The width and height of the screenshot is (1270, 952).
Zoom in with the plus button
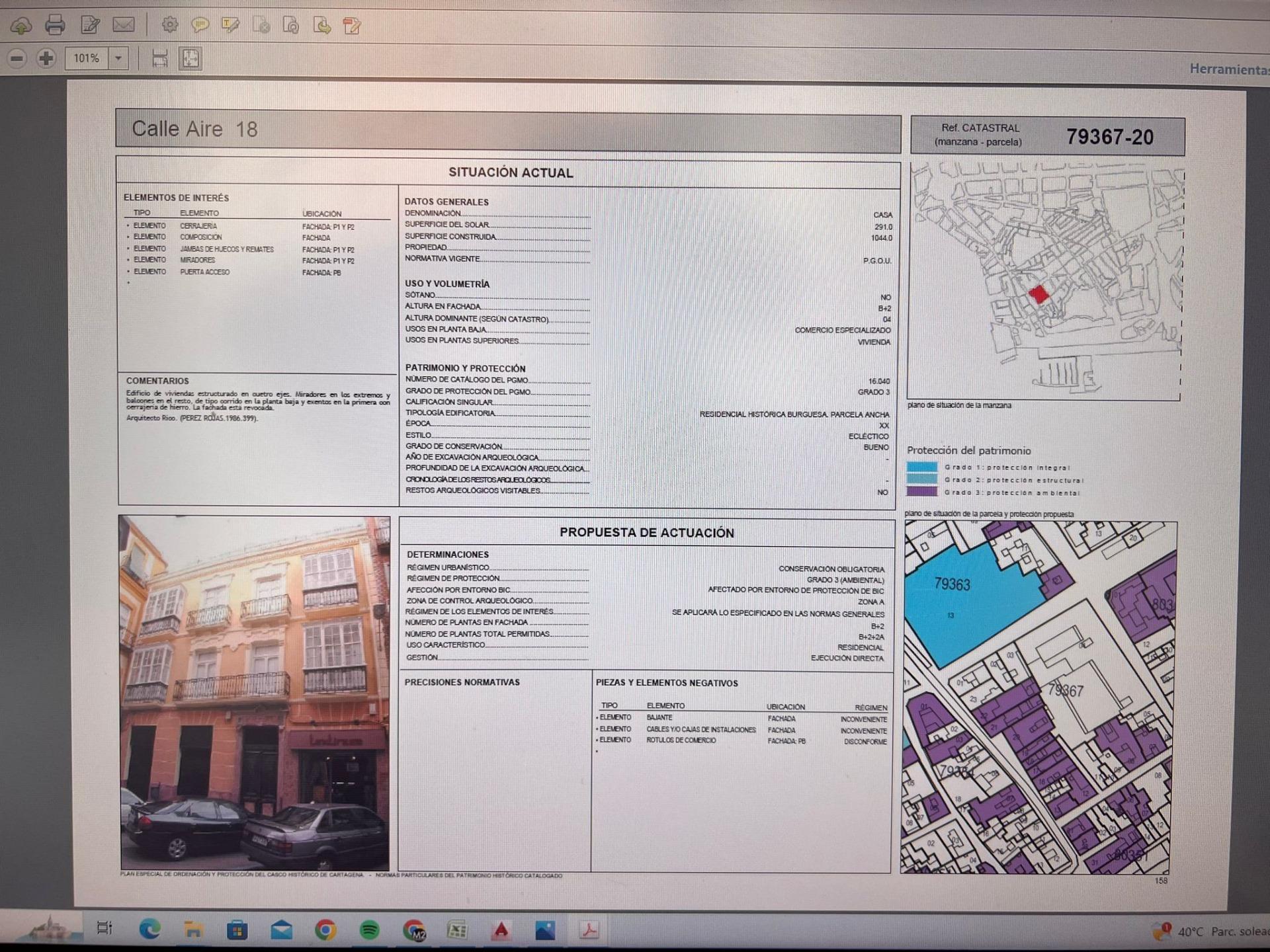coord(46,58)
